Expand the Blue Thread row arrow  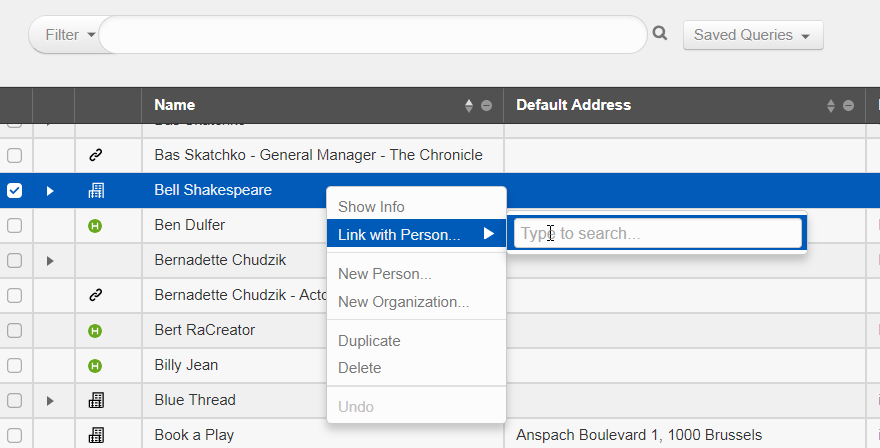tap(50, 400)
